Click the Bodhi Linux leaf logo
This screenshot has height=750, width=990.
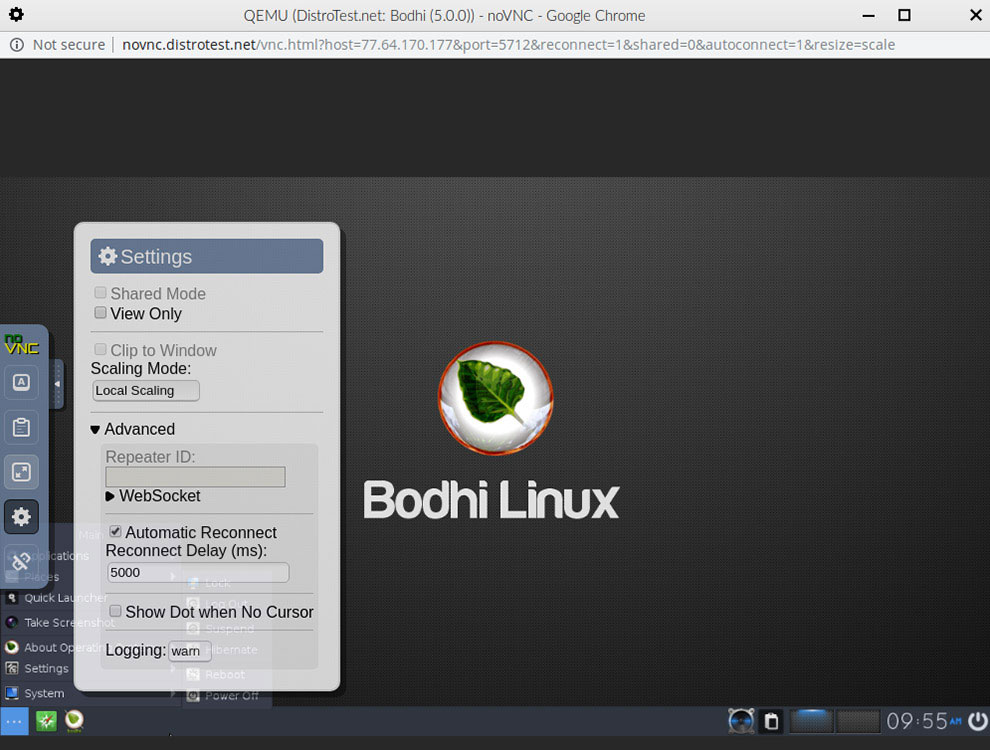tap(496, 398)
